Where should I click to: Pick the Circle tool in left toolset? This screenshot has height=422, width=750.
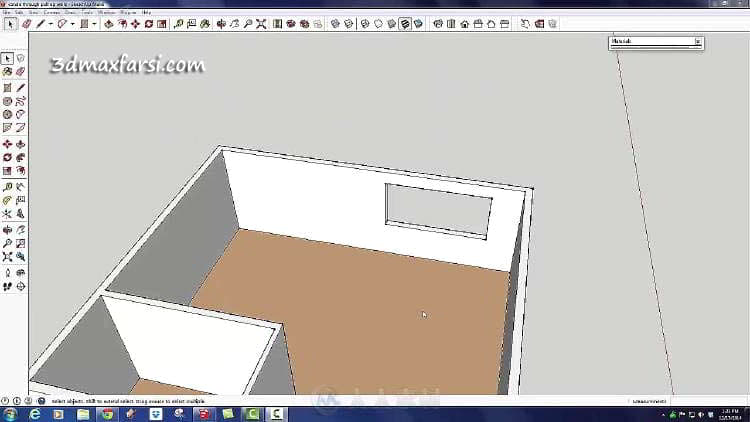click(x=7, y=101)
